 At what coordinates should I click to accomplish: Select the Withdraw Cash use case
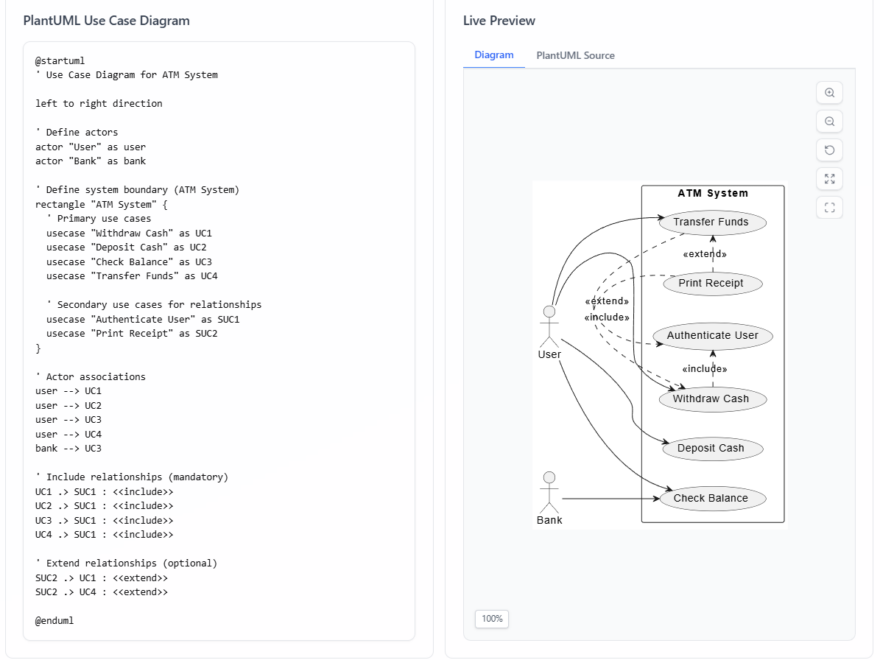712,398
